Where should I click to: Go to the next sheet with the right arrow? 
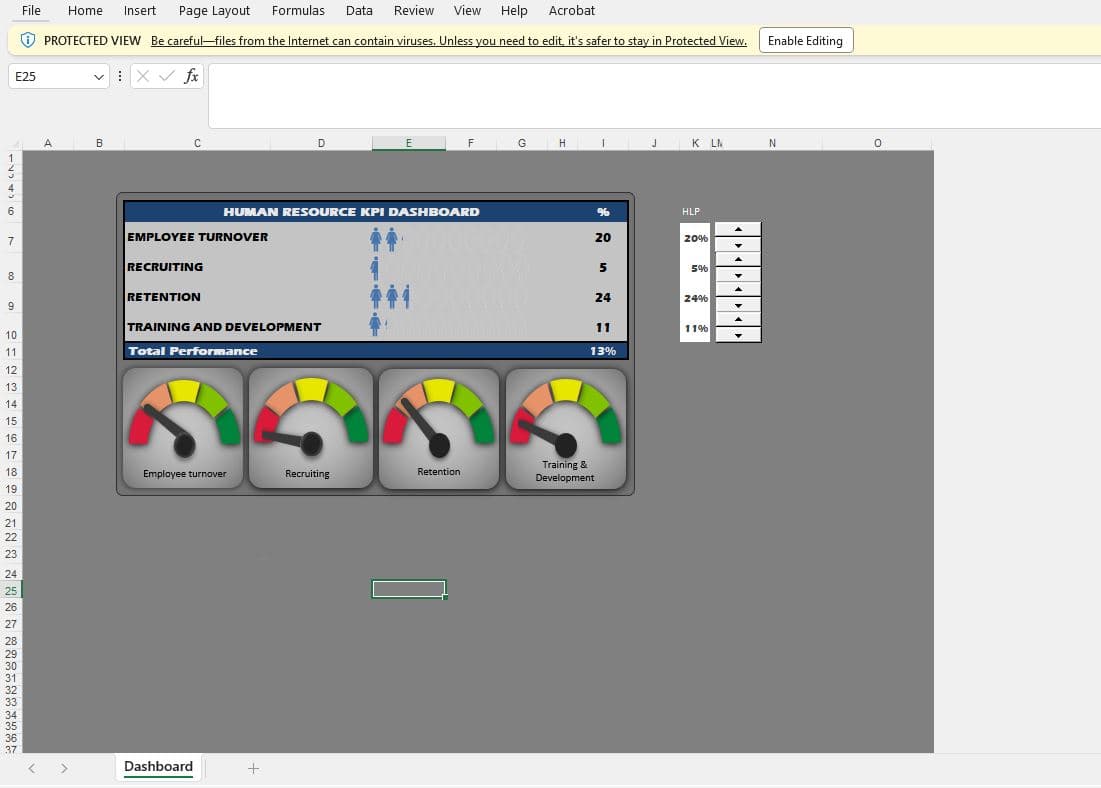(64, 768)
